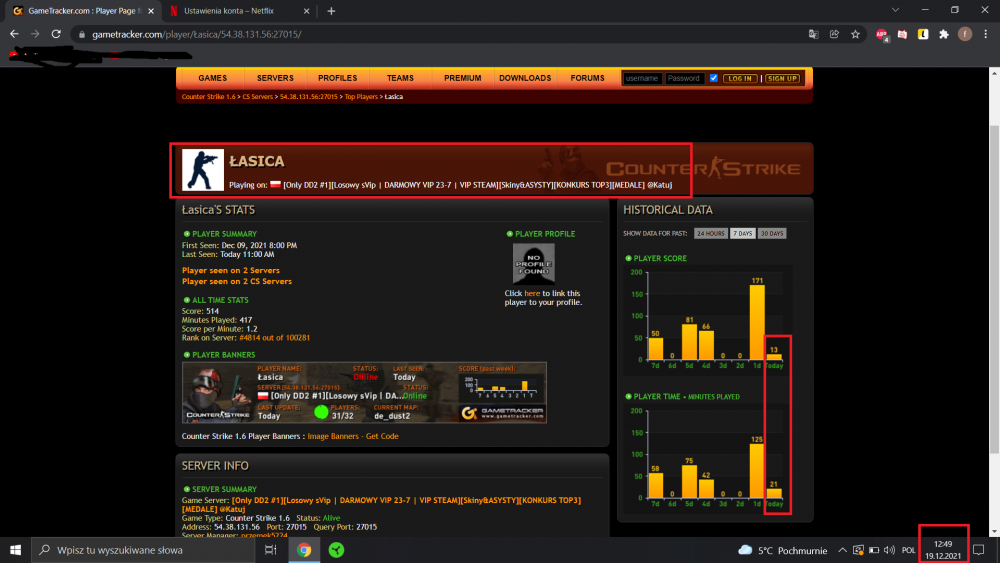Expand the tab search dropdown arrow
Screen dimensions: 1000x563
pyautogui.click(x=895, y=10)
